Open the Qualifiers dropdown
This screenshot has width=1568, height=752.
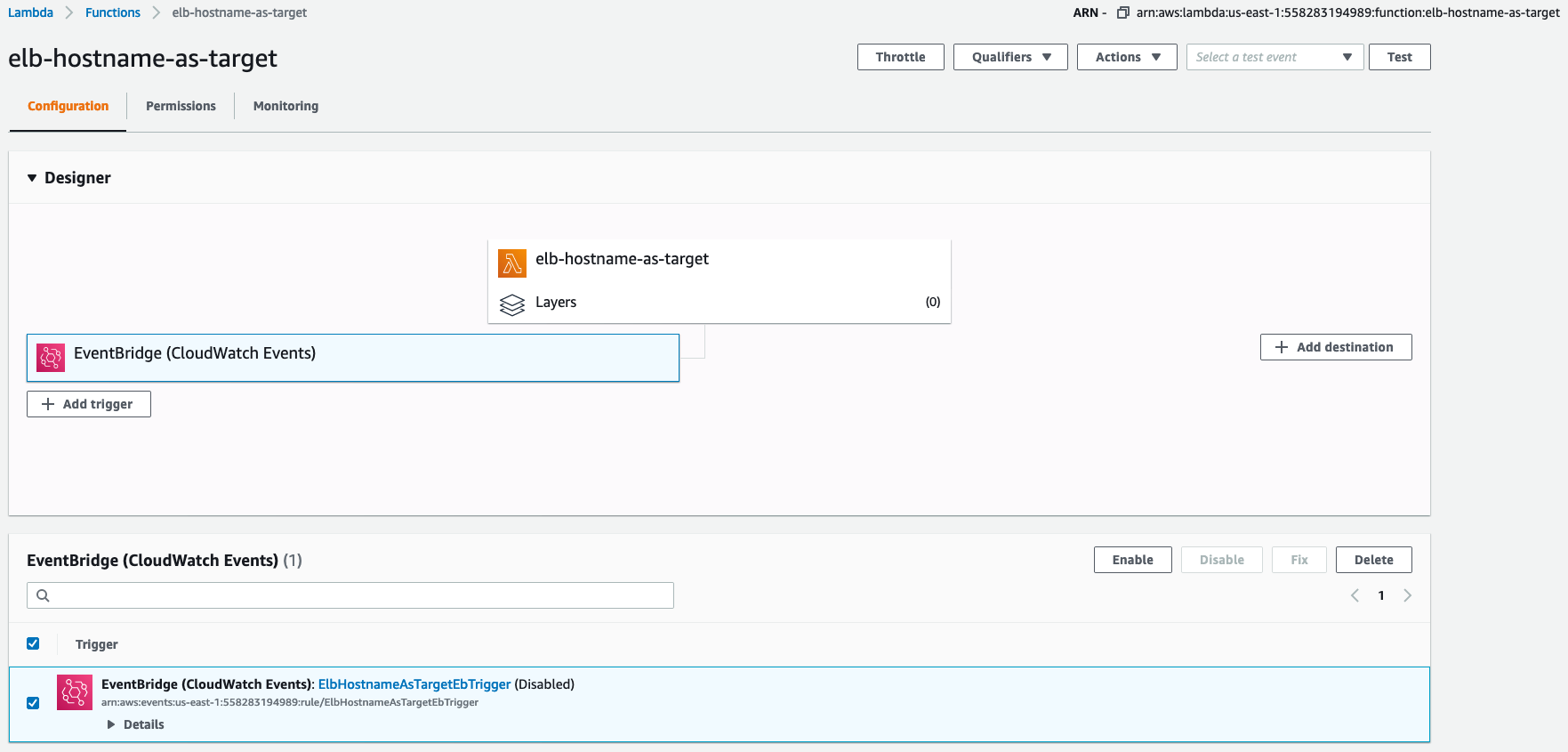1010,57
